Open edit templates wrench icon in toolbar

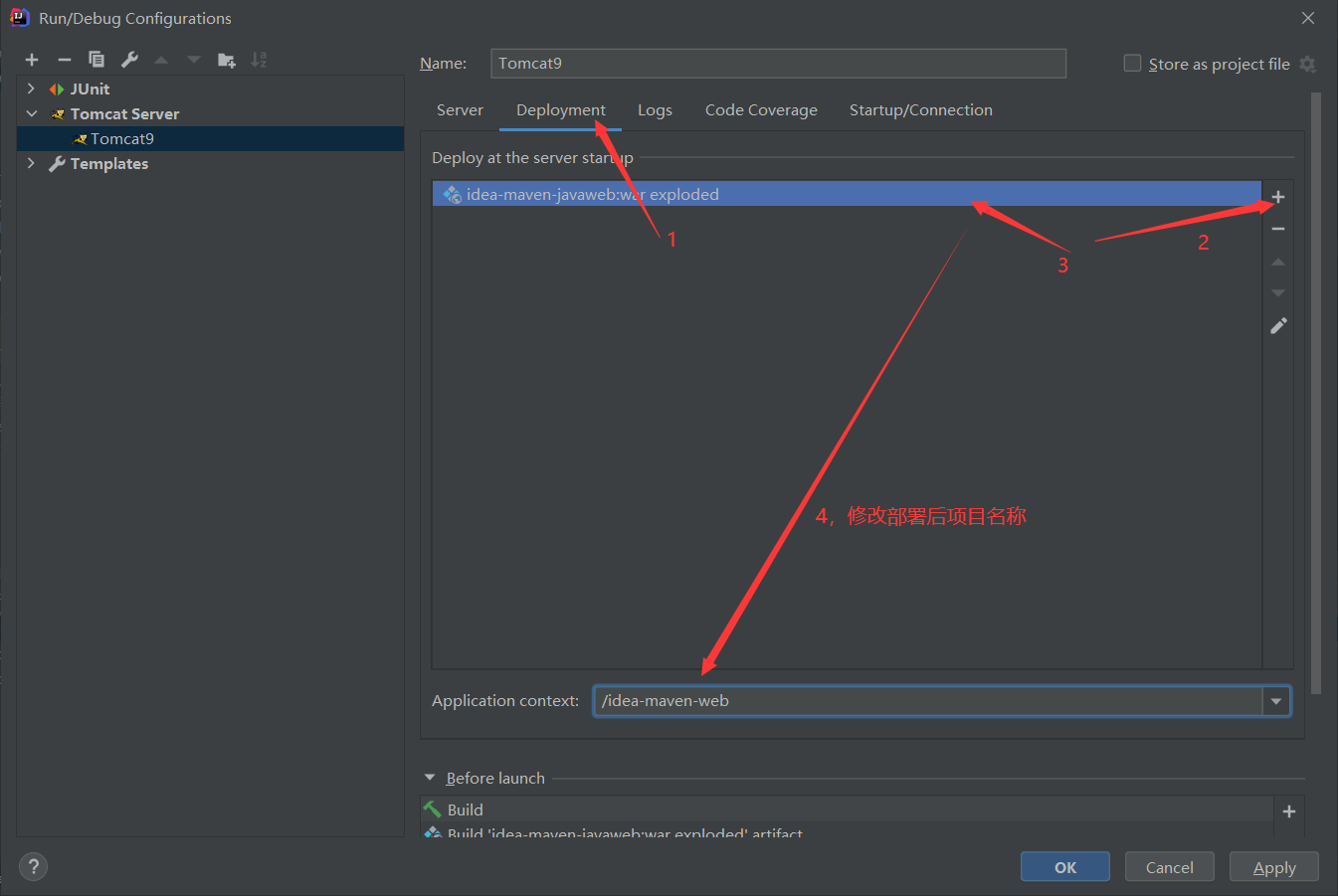(x=129, y=60)
